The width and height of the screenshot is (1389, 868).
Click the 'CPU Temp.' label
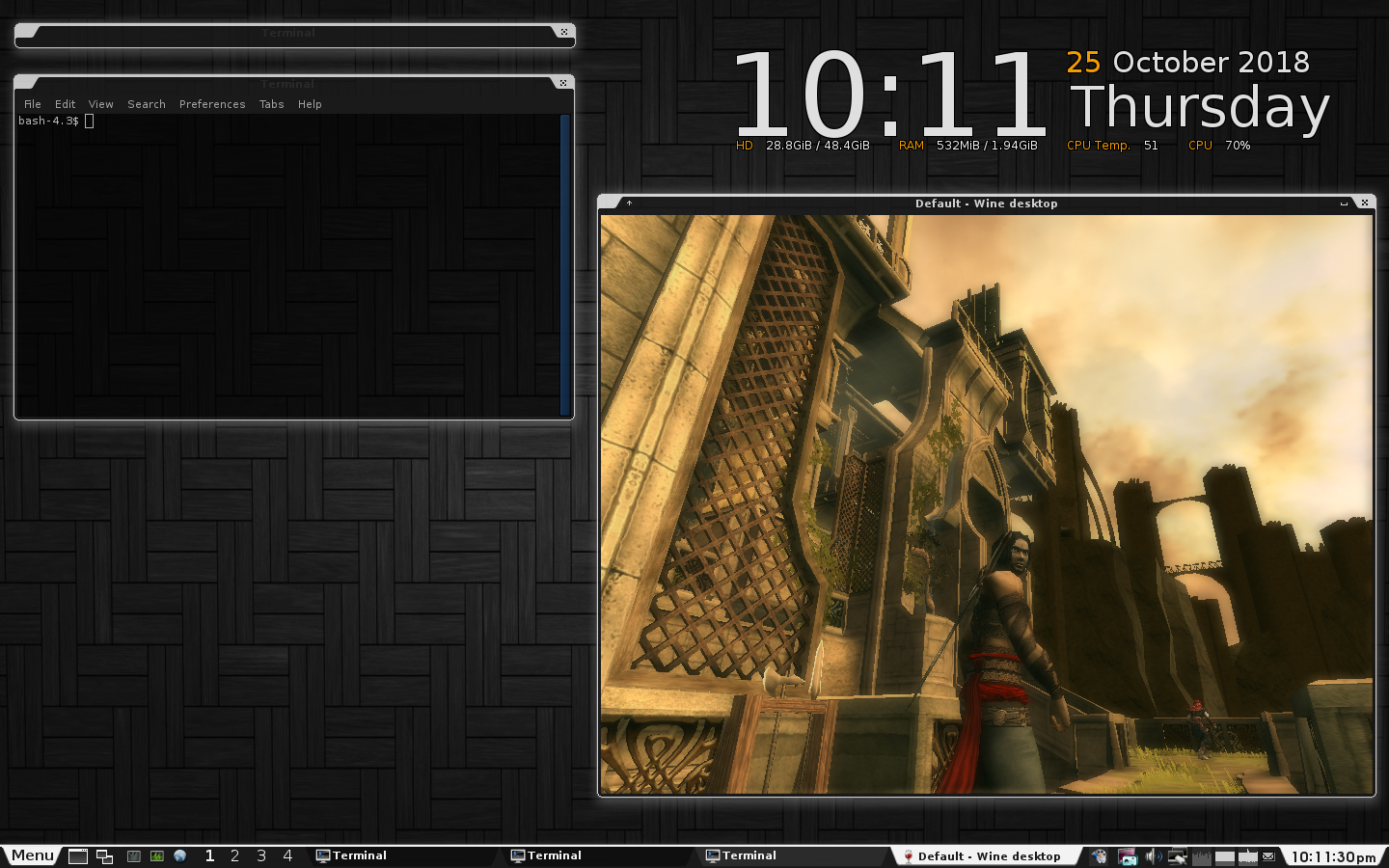(1098, 146)
